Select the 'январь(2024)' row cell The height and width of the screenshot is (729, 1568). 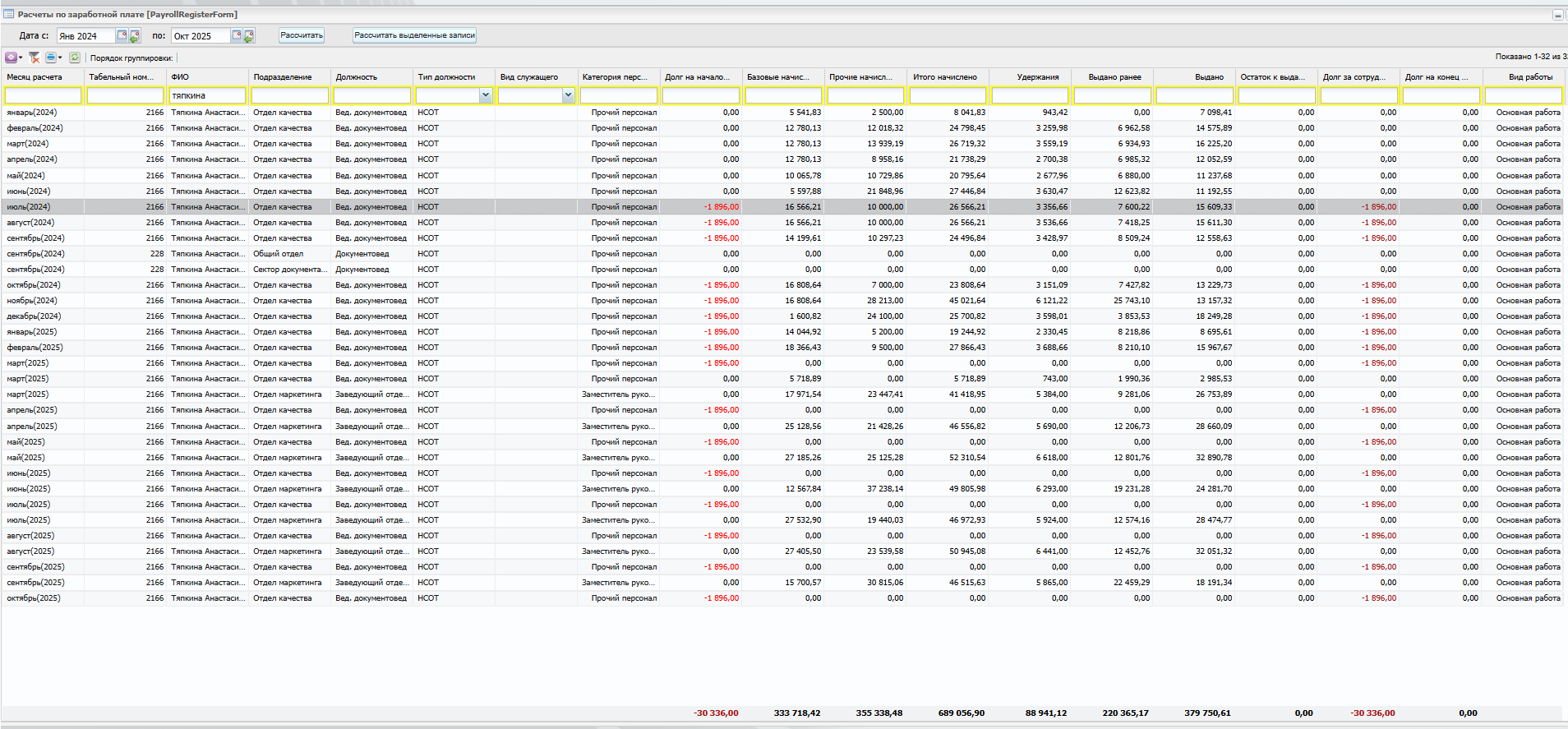pyautogui.click(x=44, y=113)
